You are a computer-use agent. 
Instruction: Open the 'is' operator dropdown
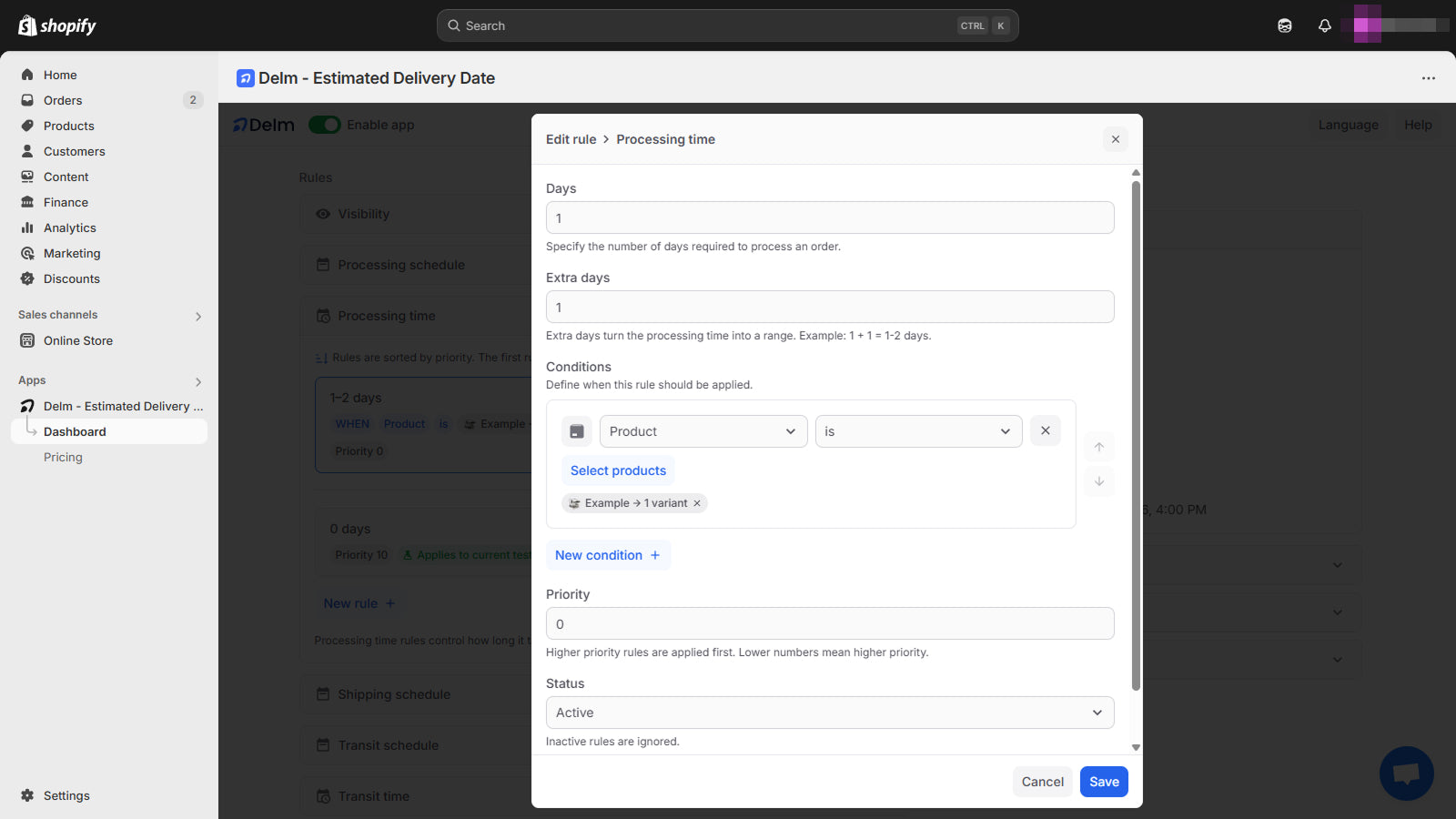pos(919,431)
